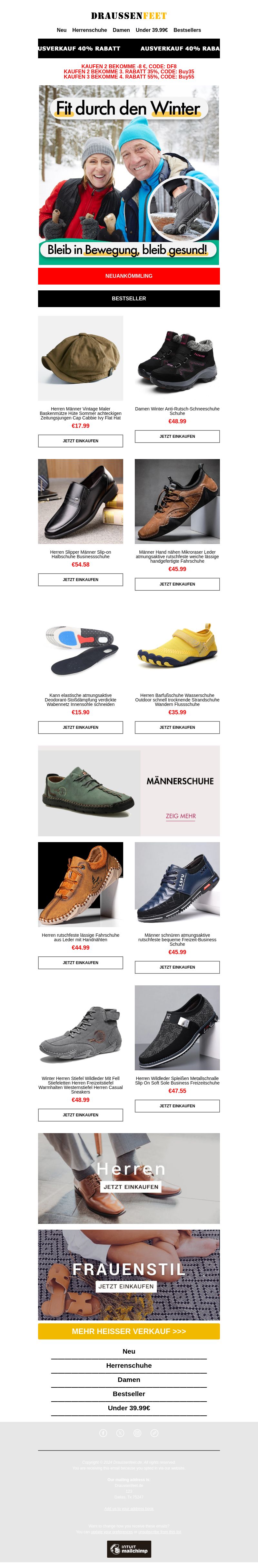Open the Damen link in bottom list
Image resolution: width=258 pixels, height=1568 pixels.
[129, 1379]
